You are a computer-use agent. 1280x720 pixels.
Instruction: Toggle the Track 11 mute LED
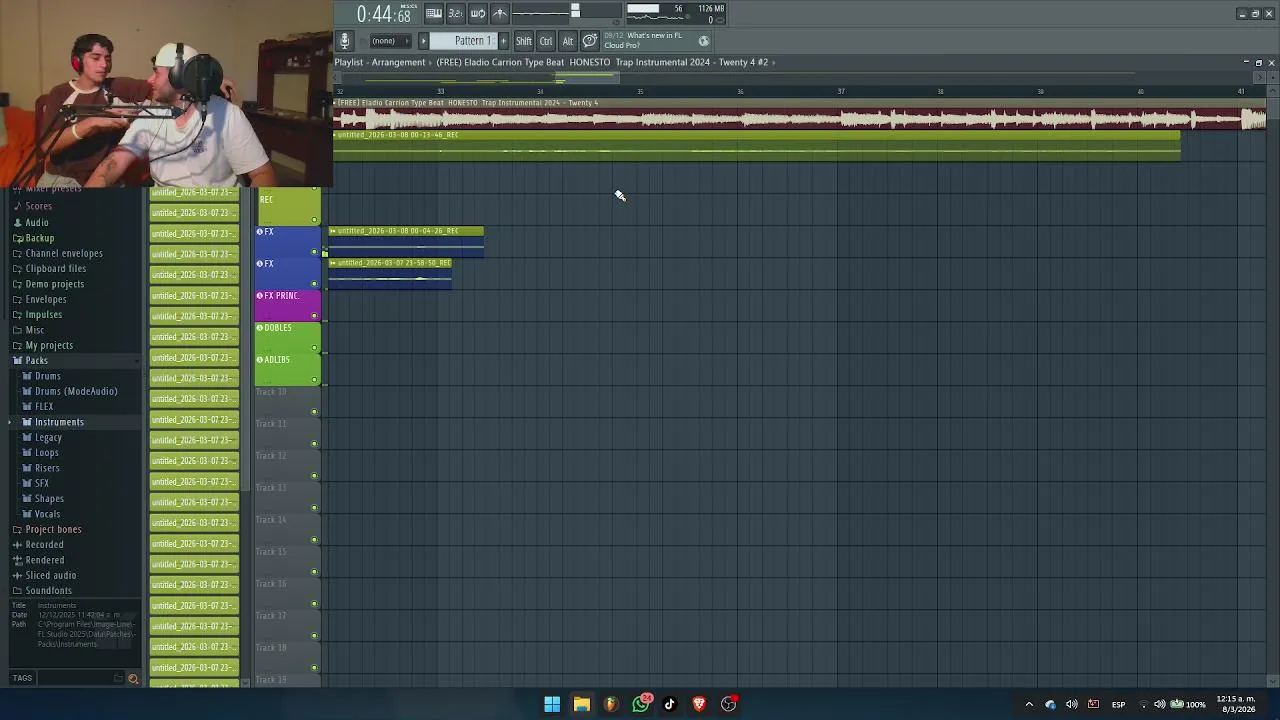(314, 444)
